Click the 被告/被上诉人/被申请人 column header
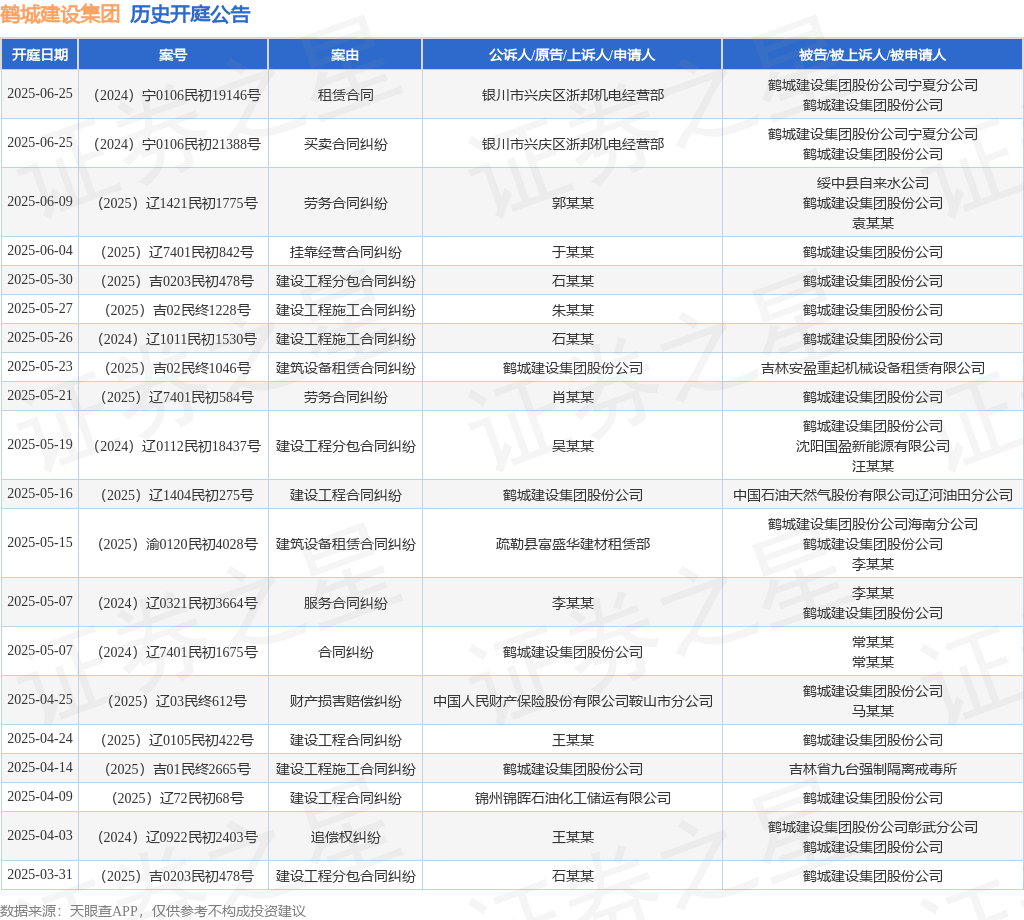Image resolution: width=1024 pixels, height=920 pixels. click(x=872, y=55)
